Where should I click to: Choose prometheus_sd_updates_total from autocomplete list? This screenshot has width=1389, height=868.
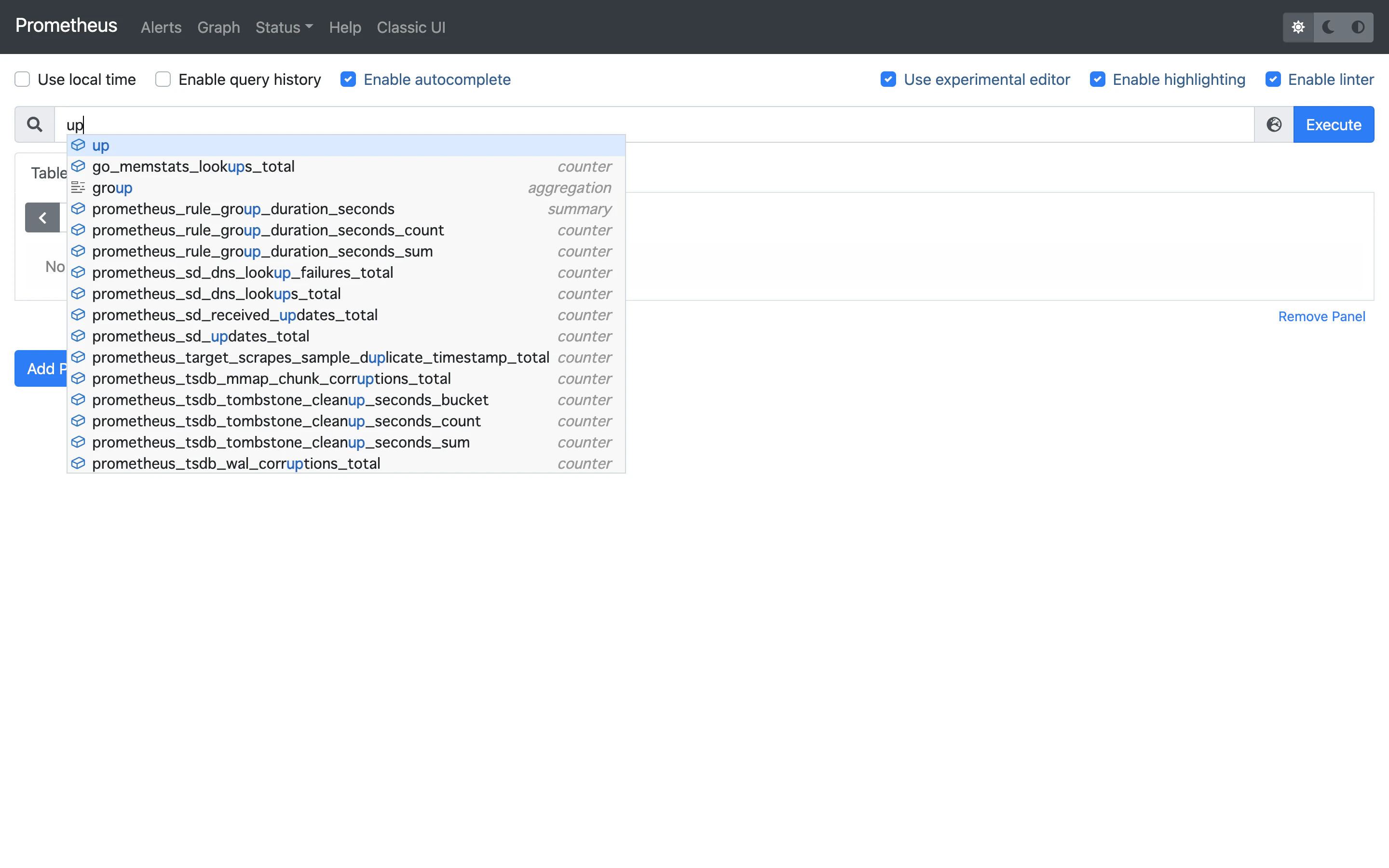(201, 337)
